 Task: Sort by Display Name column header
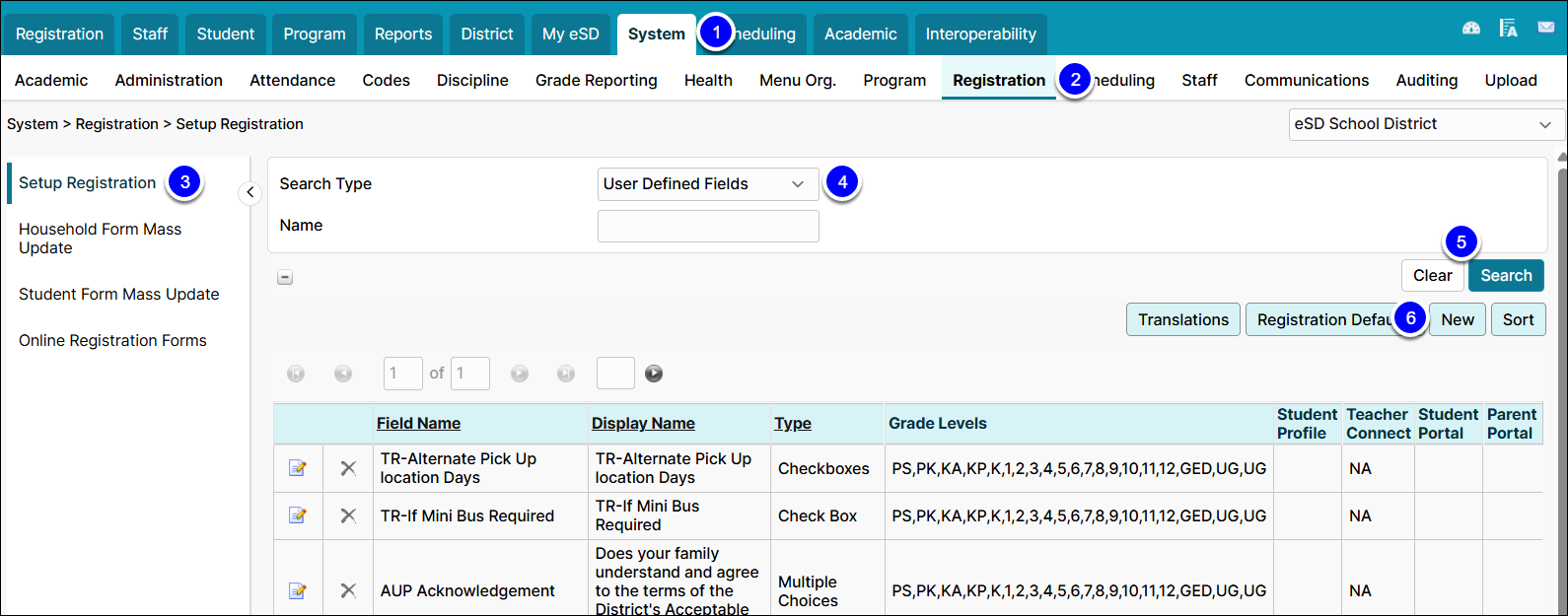(643, 424)
